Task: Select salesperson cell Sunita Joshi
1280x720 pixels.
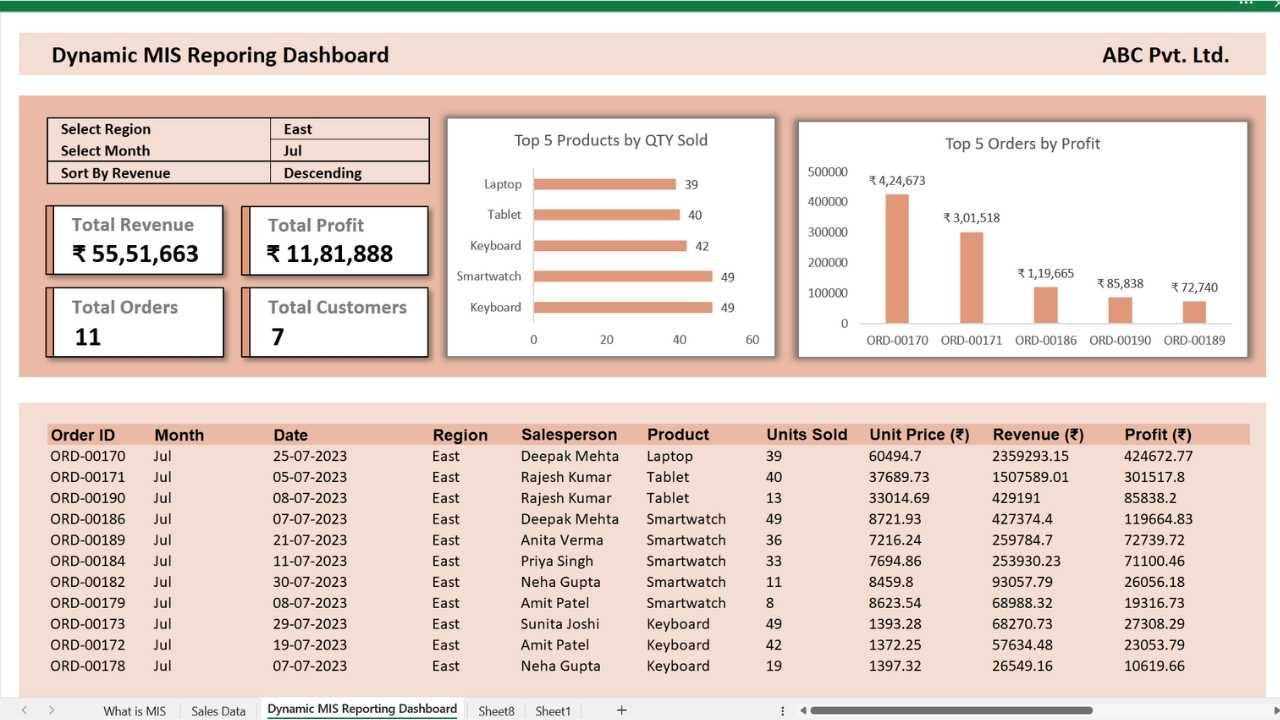Action: (560, 624)
